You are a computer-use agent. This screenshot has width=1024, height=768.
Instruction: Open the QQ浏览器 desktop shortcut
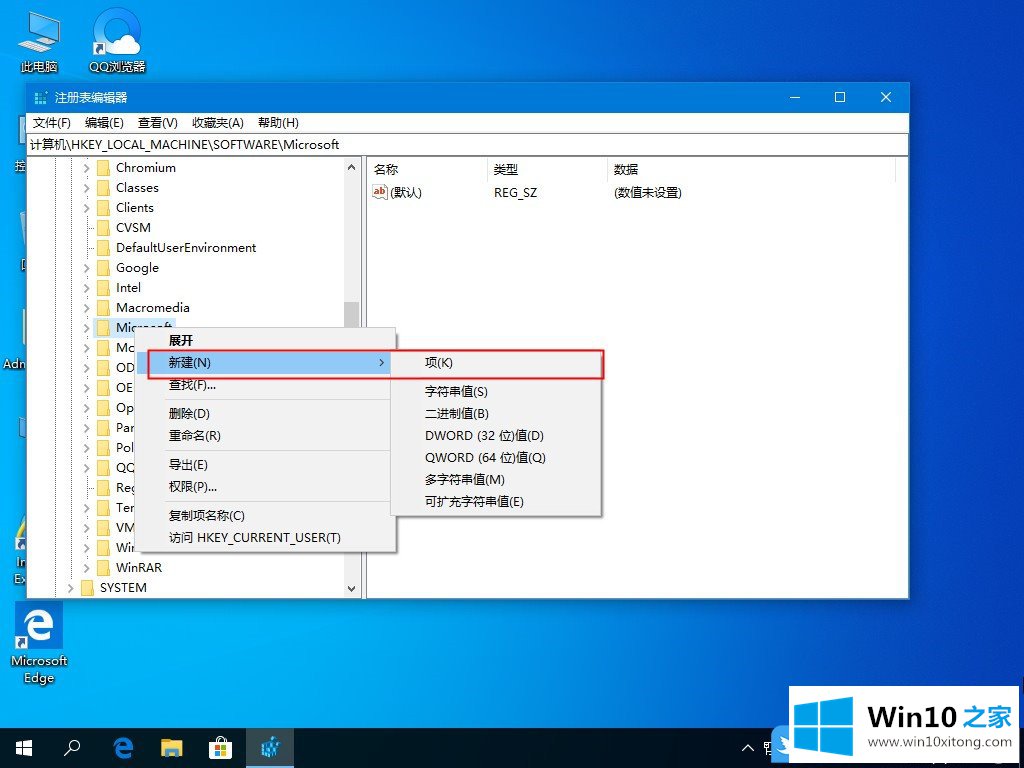[x=117, y=41]
